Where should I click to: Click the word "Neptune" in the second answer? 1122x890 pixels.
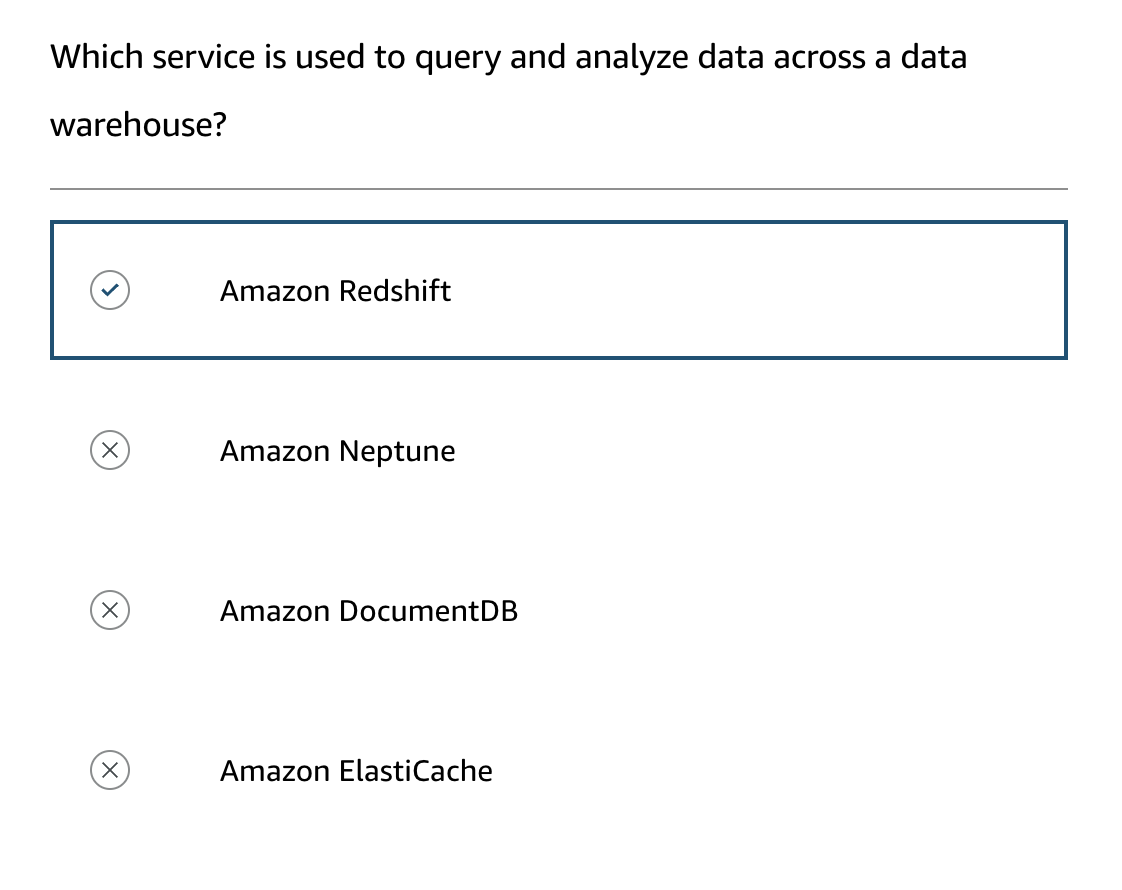[397, 451]
